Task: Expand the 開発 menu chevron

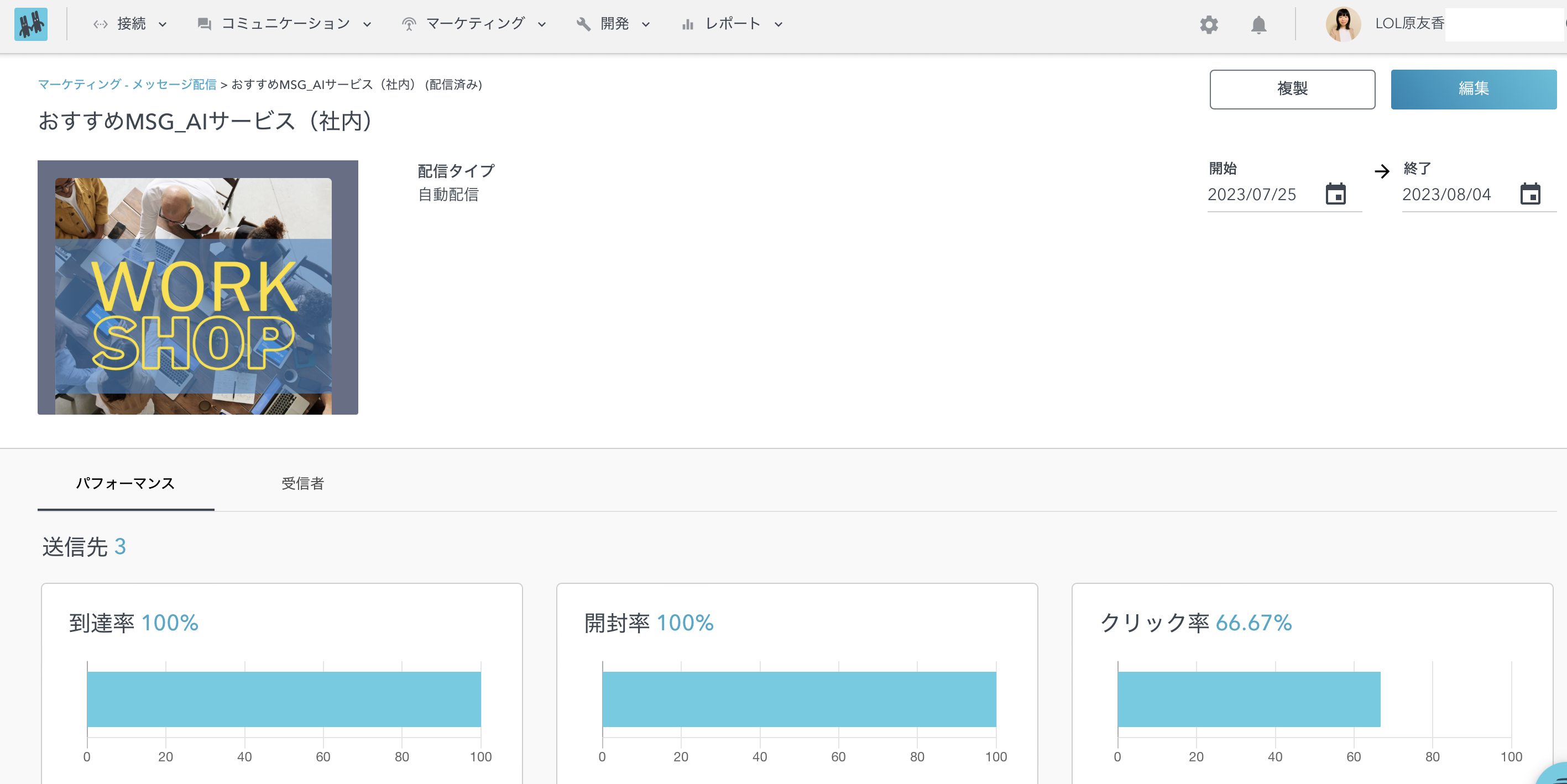Action: click(645, 25)
